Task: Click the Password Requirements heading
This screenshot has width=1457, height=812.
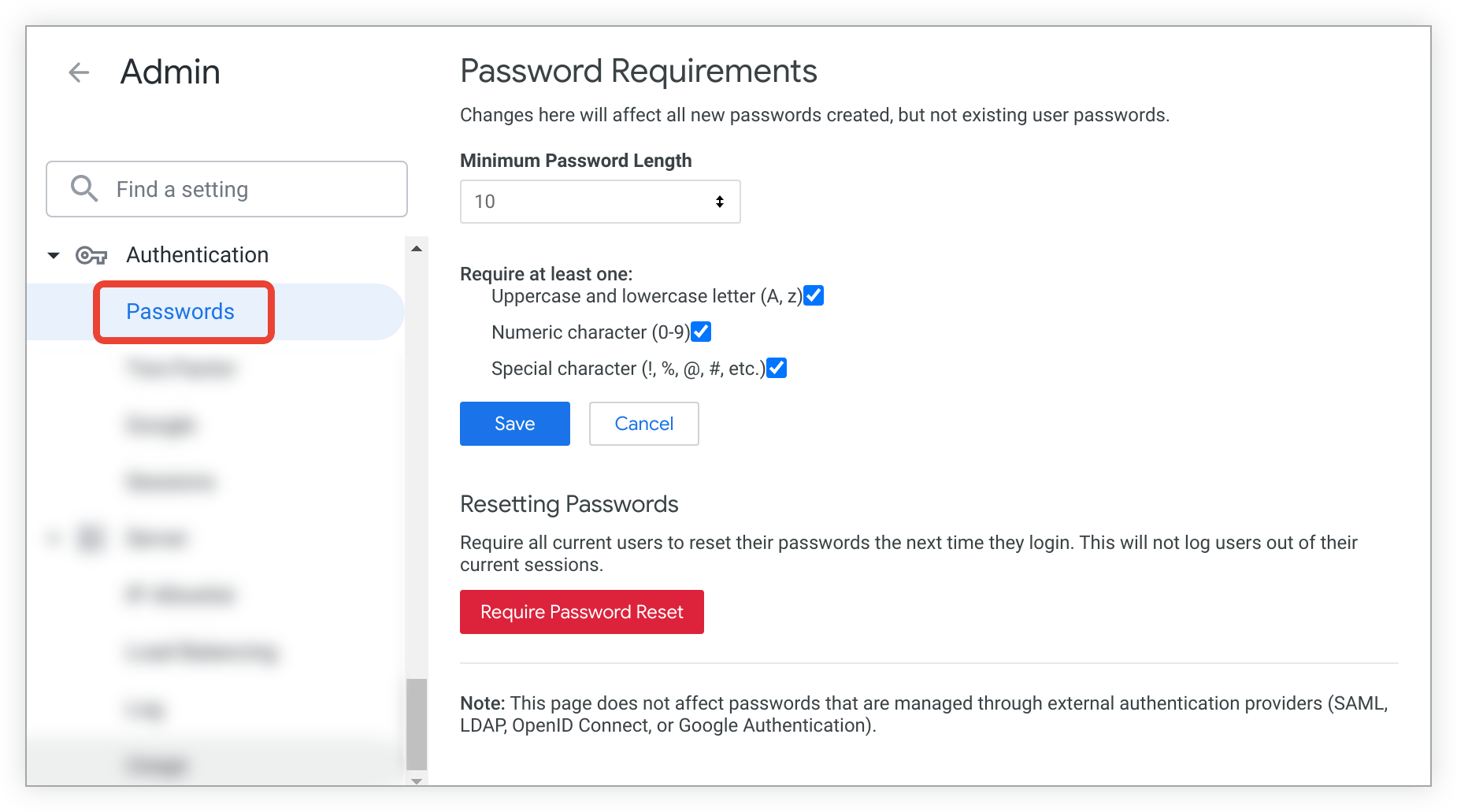Action: (638, 71)
